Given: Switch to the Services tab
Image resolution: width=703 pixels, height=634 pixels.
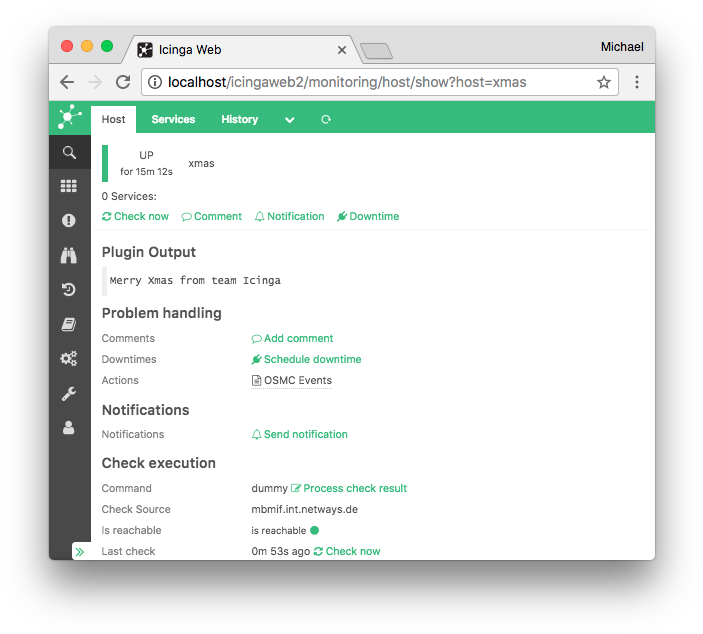Looking at the screenshot, I should [173, 119].
